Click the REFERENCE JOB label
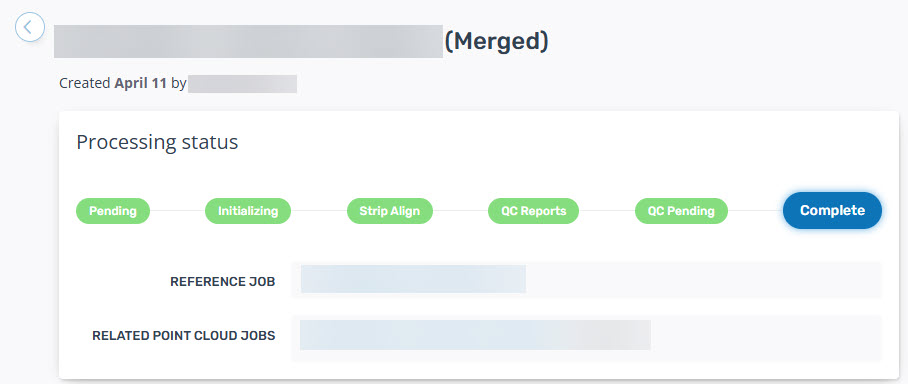This screenshot has width=908, height=384. [222, 281]
